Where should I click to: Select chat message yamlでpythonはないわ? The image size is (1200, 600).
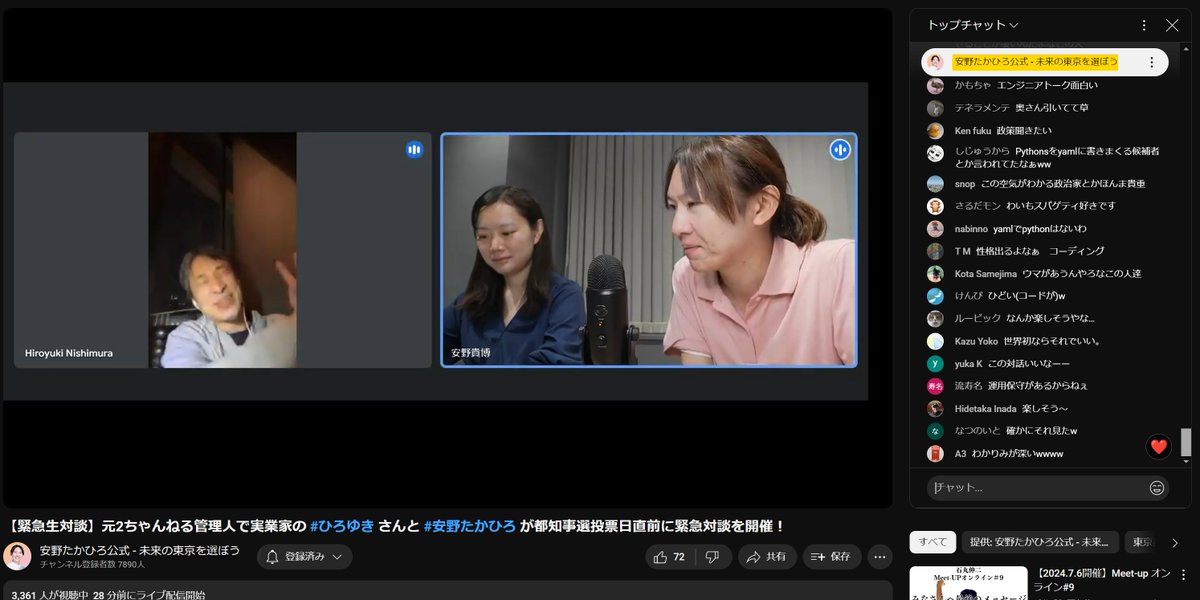(x=1040, y=229)
